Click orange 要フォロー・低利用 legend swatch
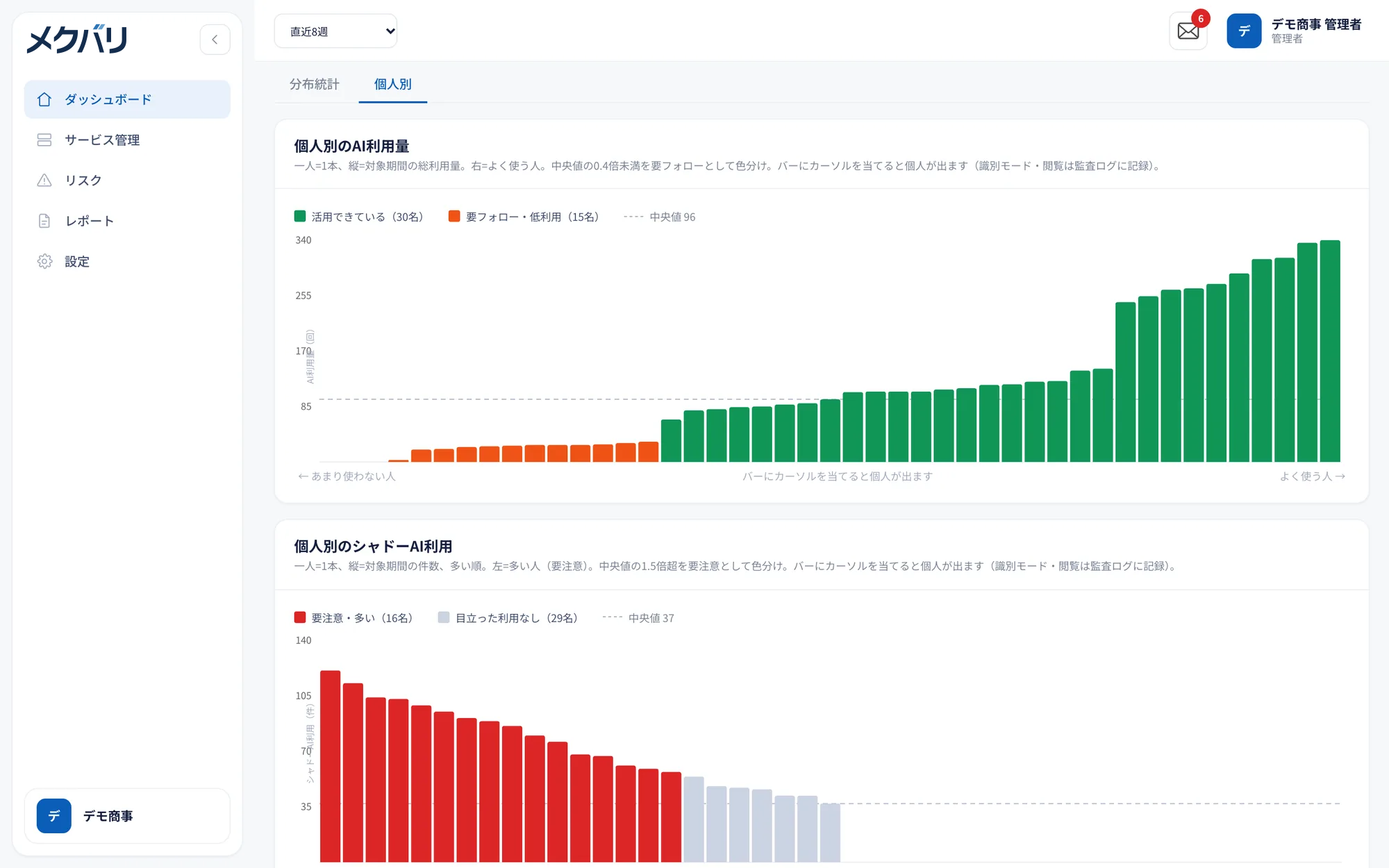The width and height of the screenshot is (1389, 868). 454,217
